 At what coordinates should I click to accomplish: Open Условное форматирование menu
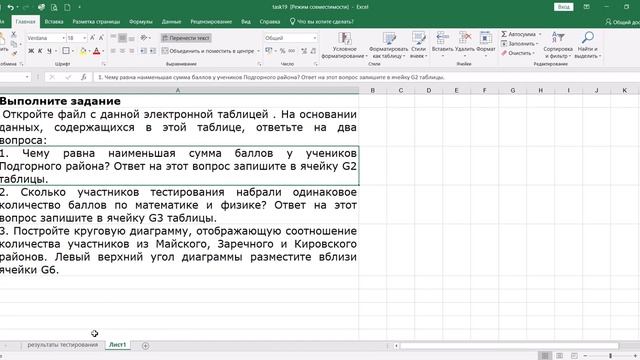point(344,45)
